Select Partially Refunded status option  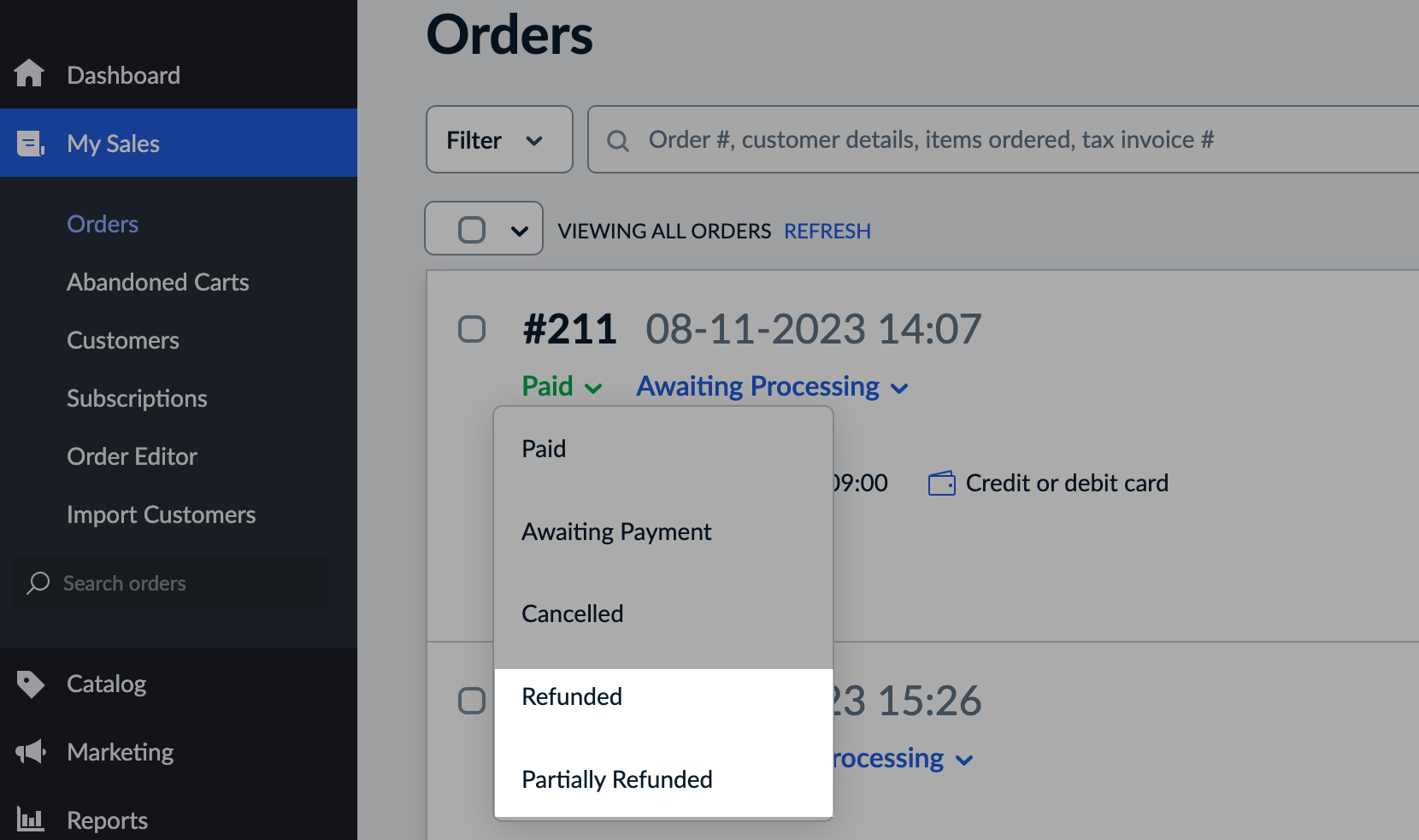(x=616, y=778)
